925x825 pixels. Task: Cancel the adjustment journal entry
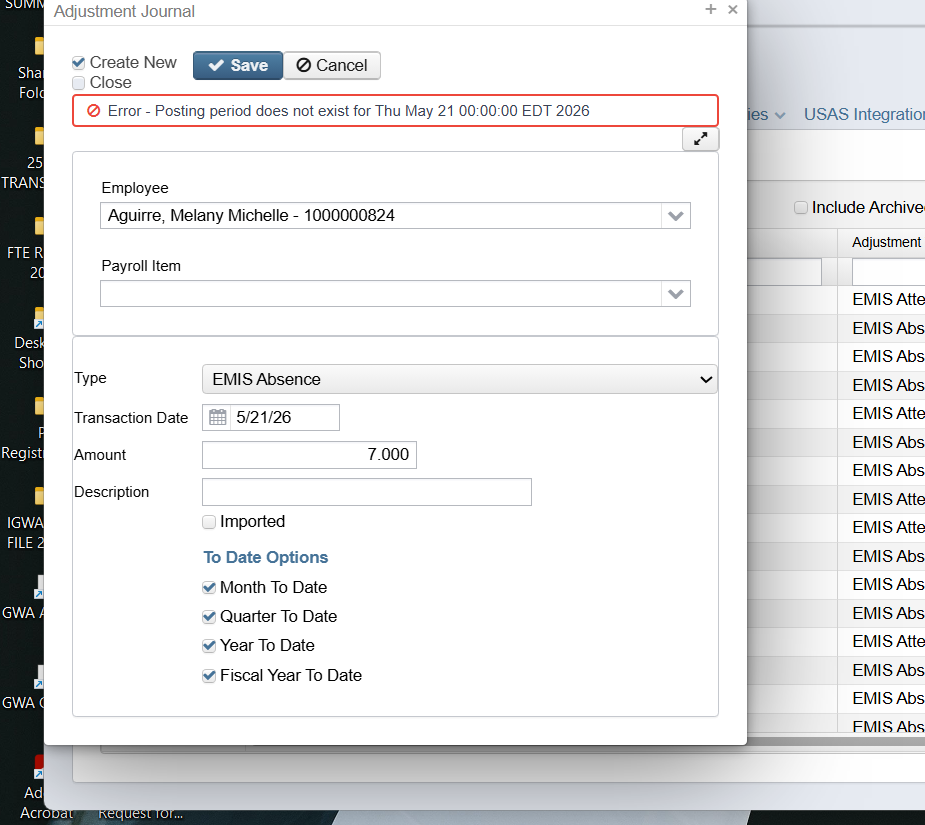coord(332,65)
